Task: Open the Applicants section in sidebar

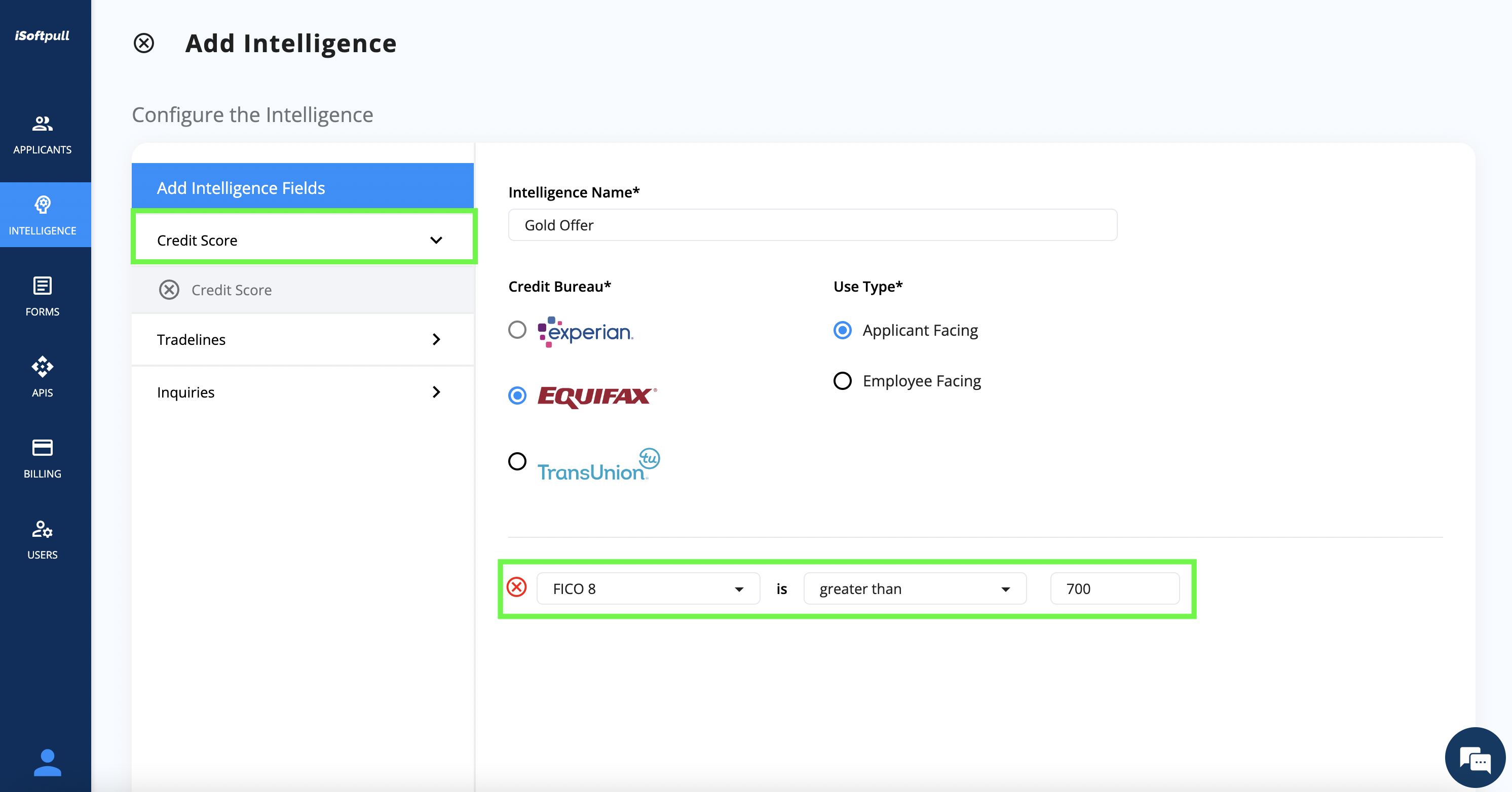Action: [x=42, y=135]
